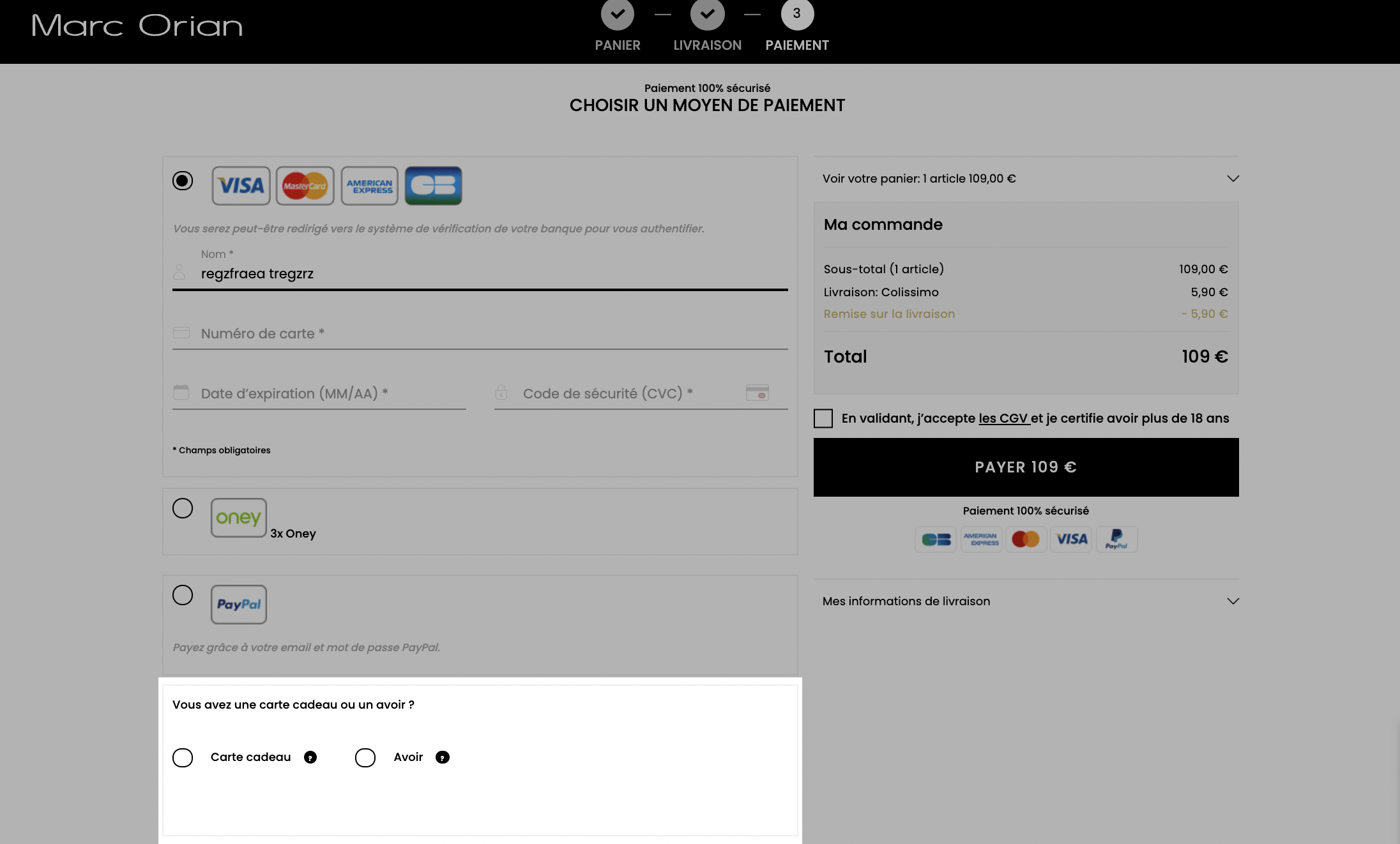Click the '3x Oney' label
The image size is (1400, 844).
(x=293, y=534)
